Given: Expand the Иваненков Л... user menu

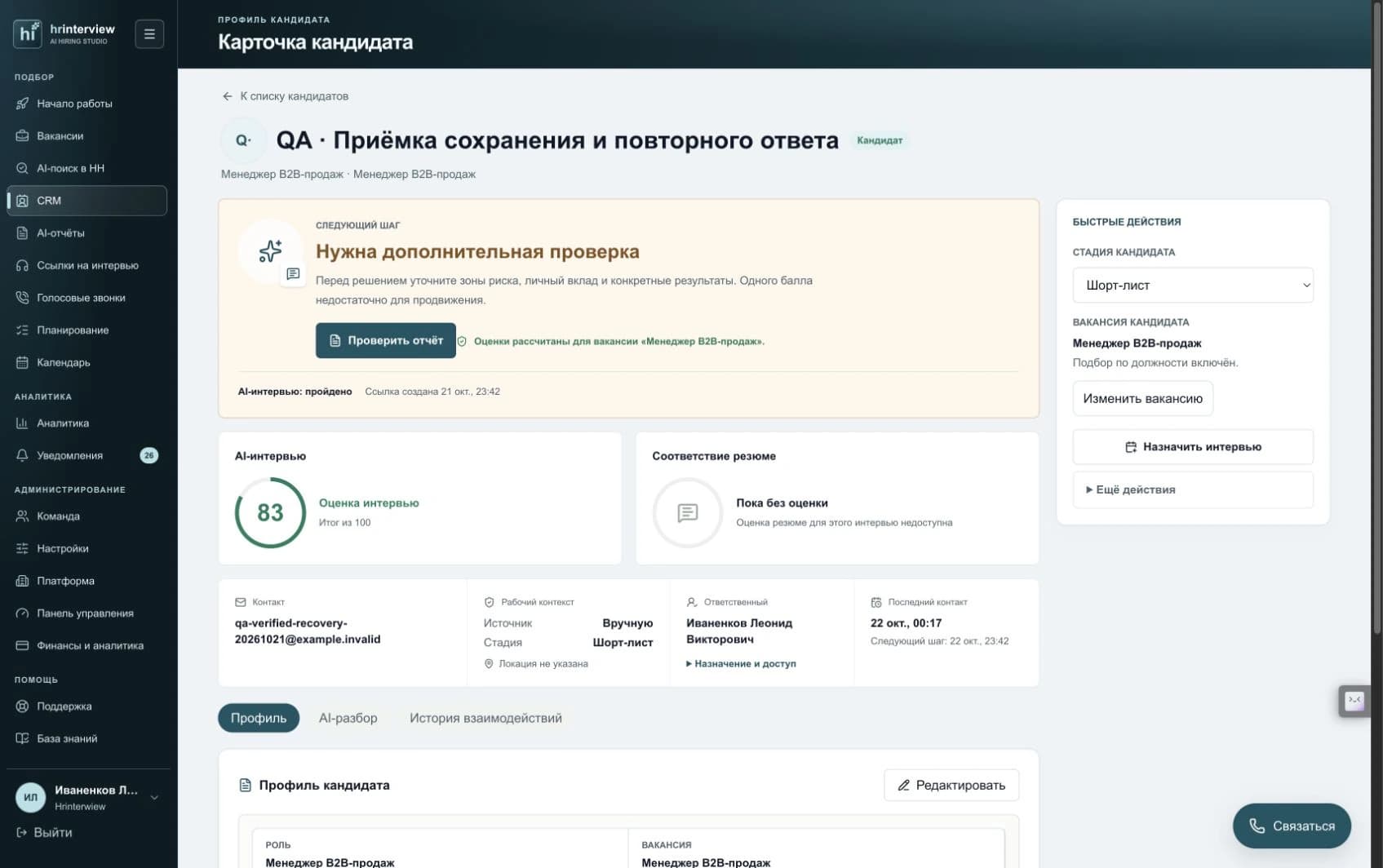Looking at the screenshot, I should click(86, 798).
